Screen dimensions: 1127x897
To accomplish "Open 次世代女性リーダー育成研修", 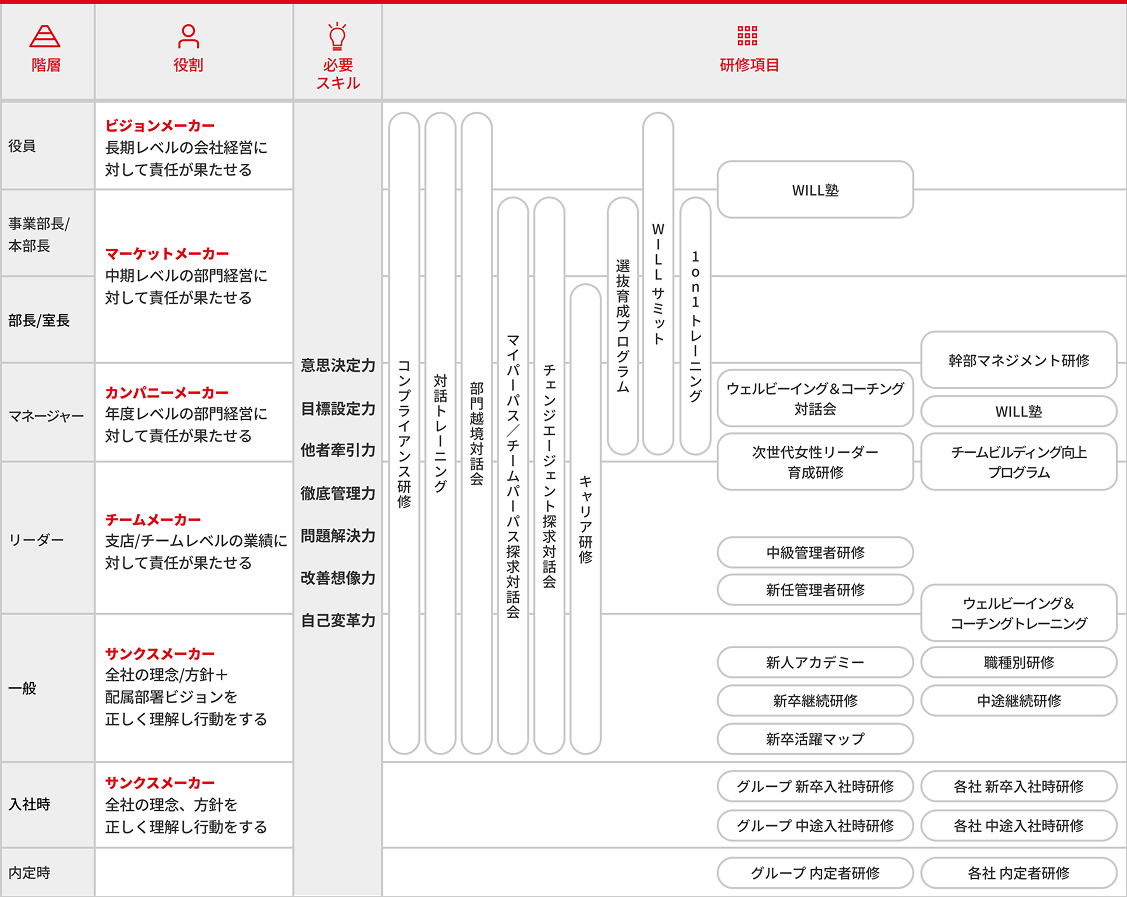I will coord(814,461).
